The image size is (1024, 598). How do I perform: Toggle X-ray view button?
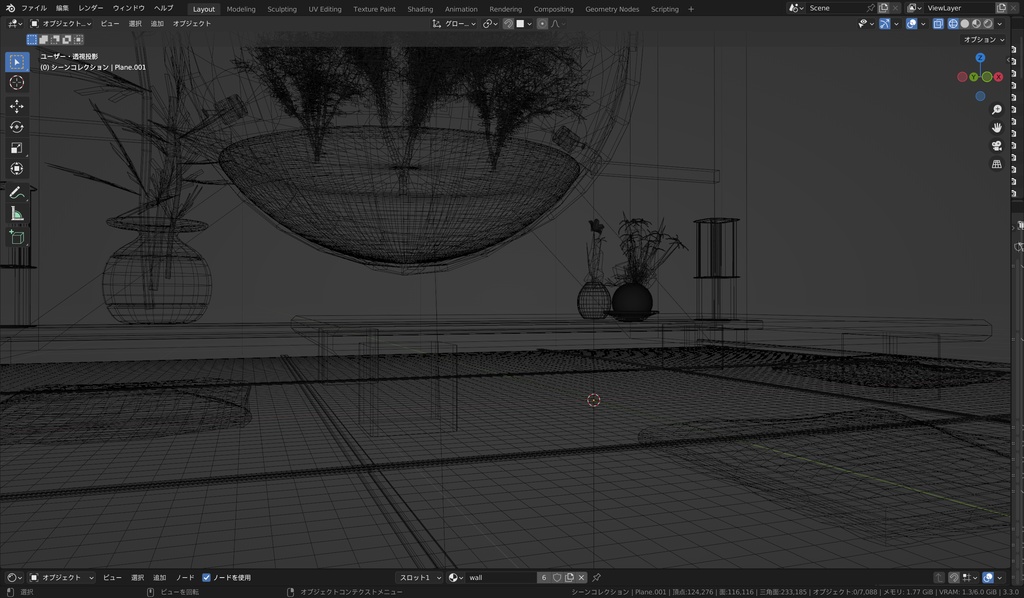(938, 24)
